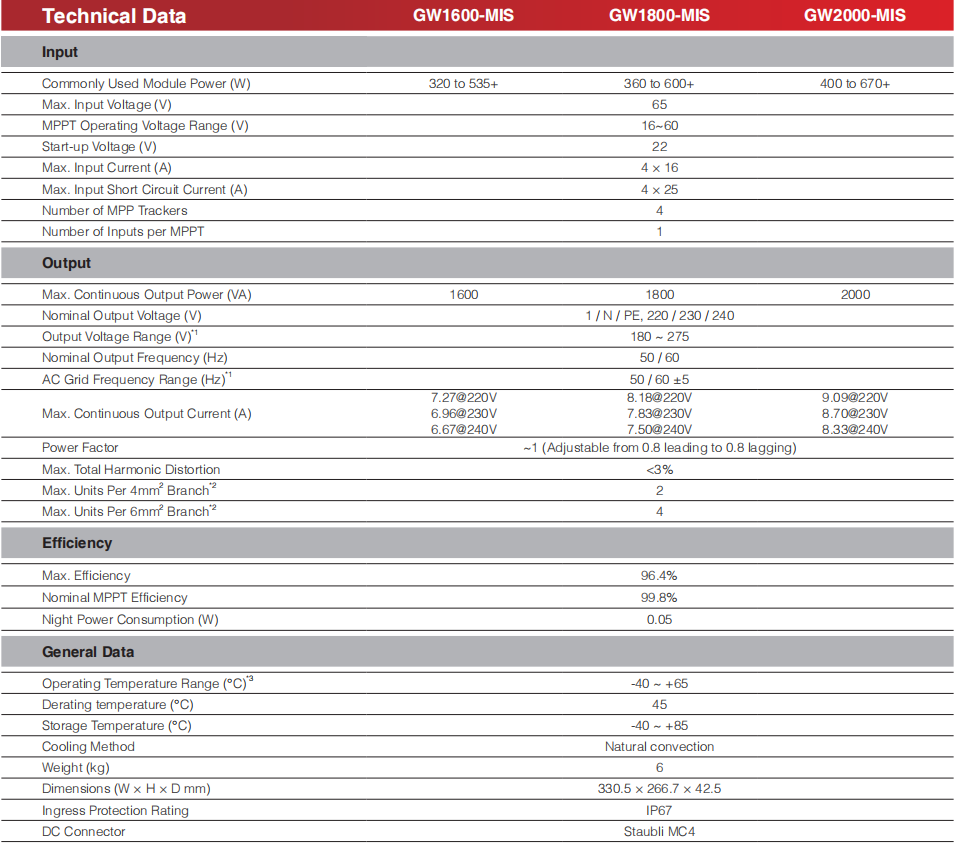This screenshot has height=845, width=957.
Task: Select the connector value 'Staubli MC4'
Action: pyautogui.click(x=659, y=832)
